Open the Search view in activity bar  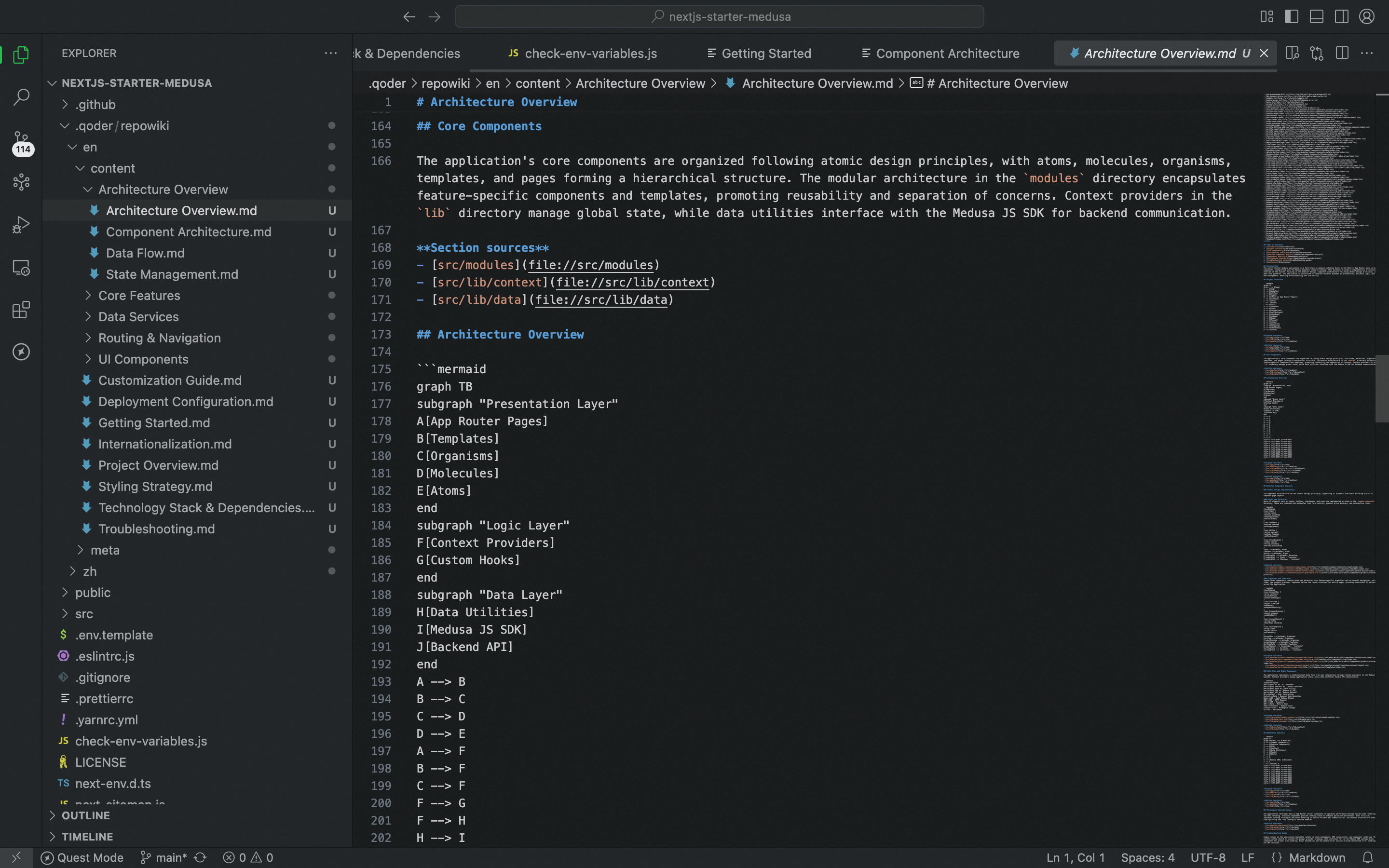coord(21,97)
